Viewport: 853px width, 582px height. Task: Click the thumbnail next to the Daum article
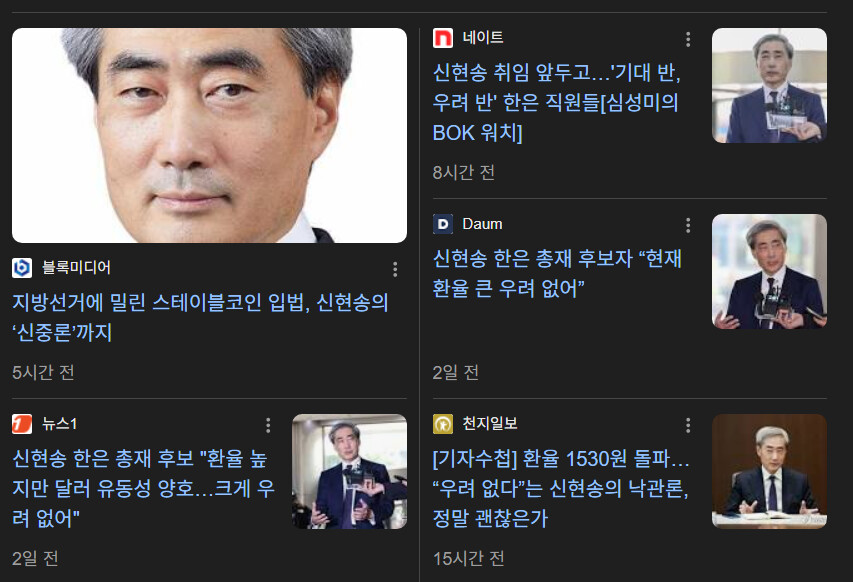tap(769, 271)
